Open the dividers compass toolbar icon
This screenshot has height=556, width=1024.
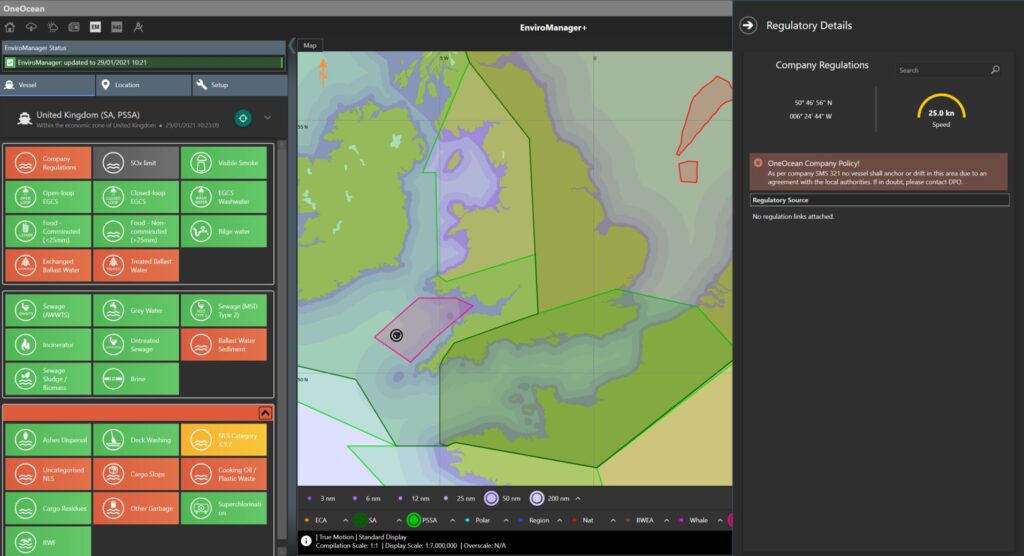138,27
